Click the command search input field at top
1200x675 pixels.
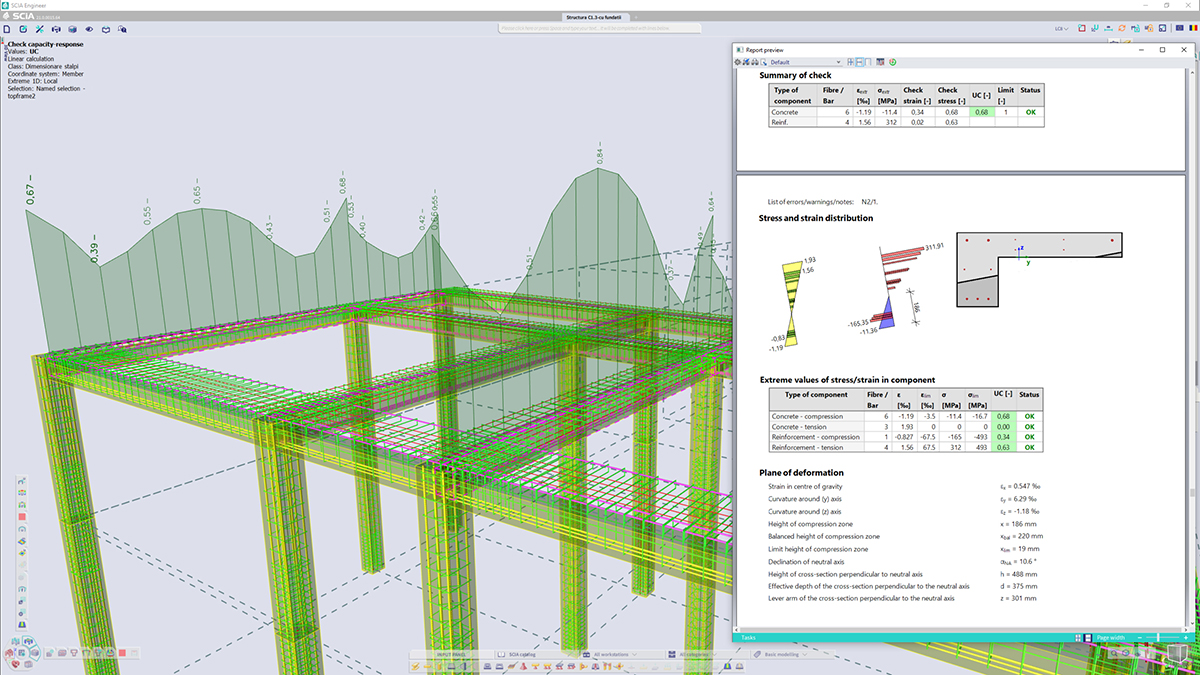click(600, 30)
